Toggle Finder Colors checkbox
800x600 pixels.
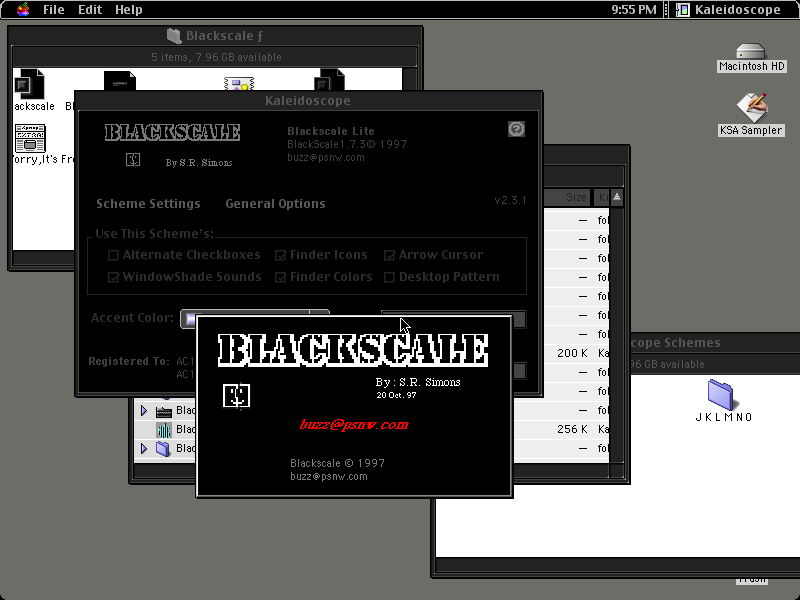click(x=280, y=277)
